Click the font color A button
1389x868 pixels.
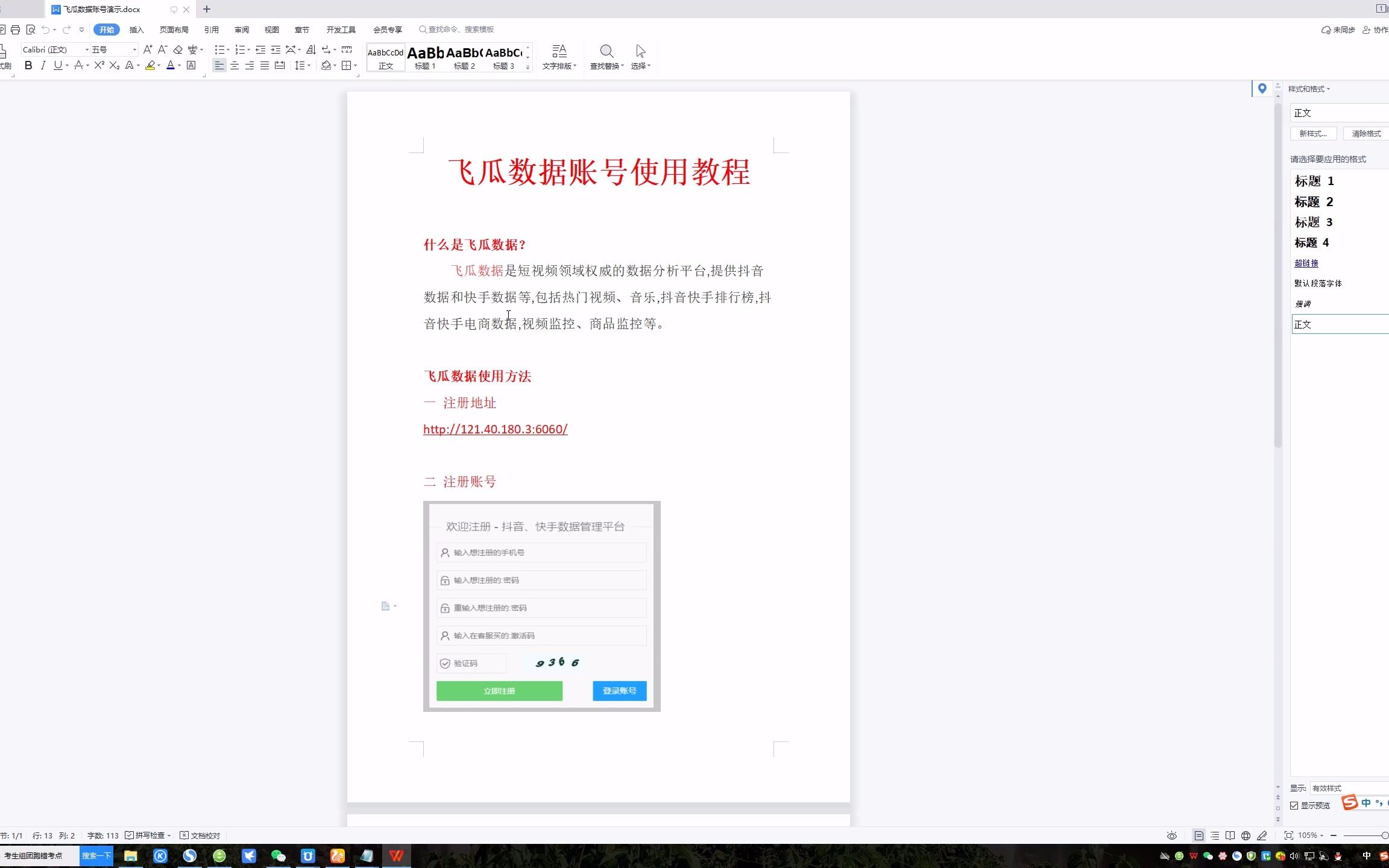171,65
